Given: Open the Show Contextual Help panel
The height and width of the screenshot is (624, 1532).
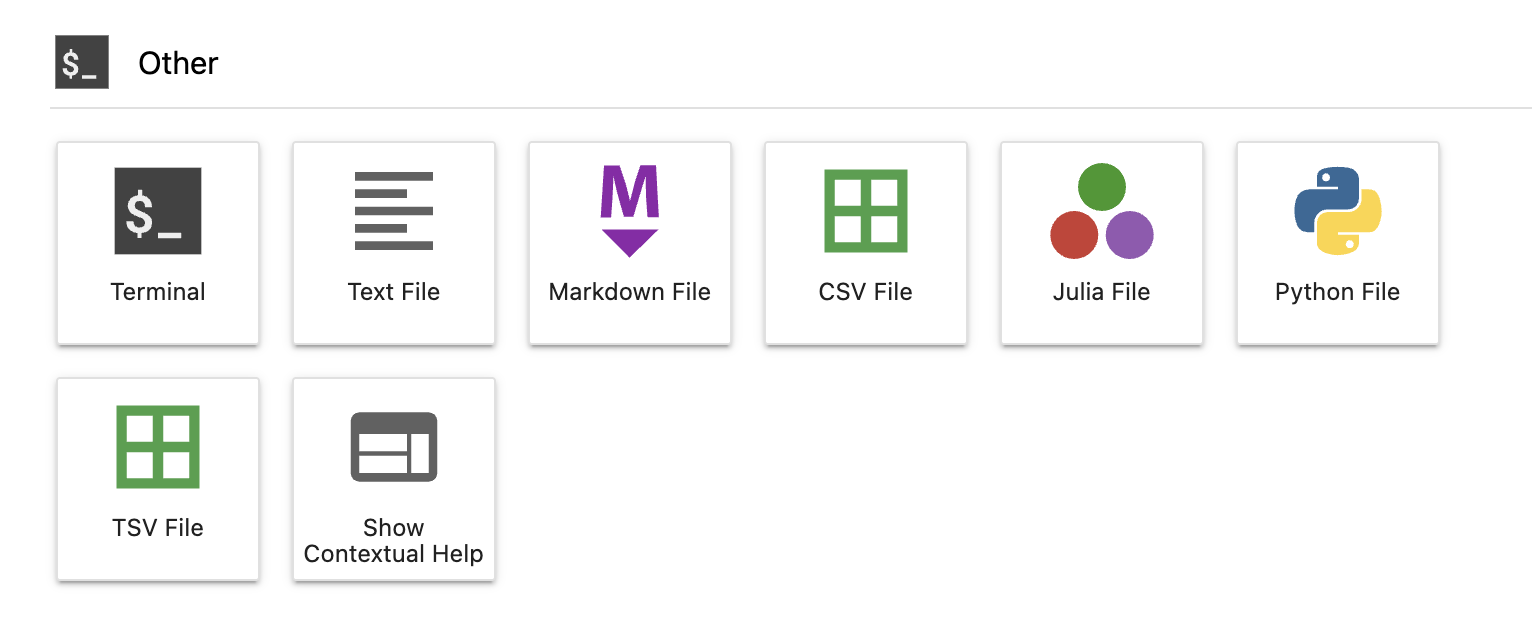Looking at the screenshot, I should pyautogui.click(x=393, y=479).
